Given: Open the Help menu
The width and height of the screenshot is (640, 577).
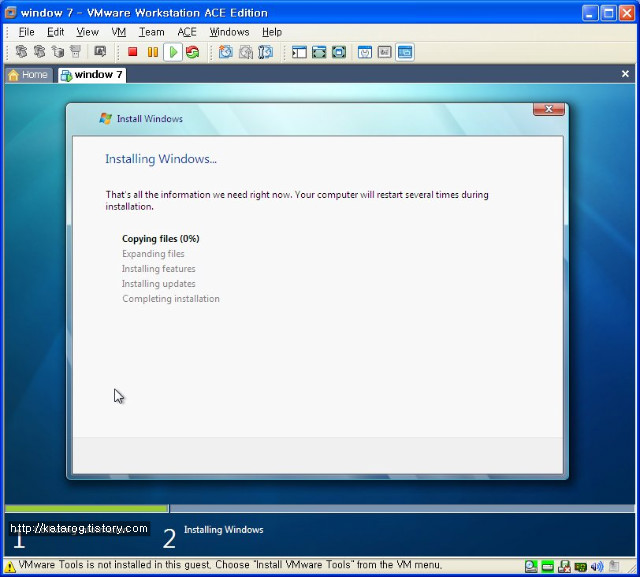Looking at the screenshot, I should coord(272,32).
